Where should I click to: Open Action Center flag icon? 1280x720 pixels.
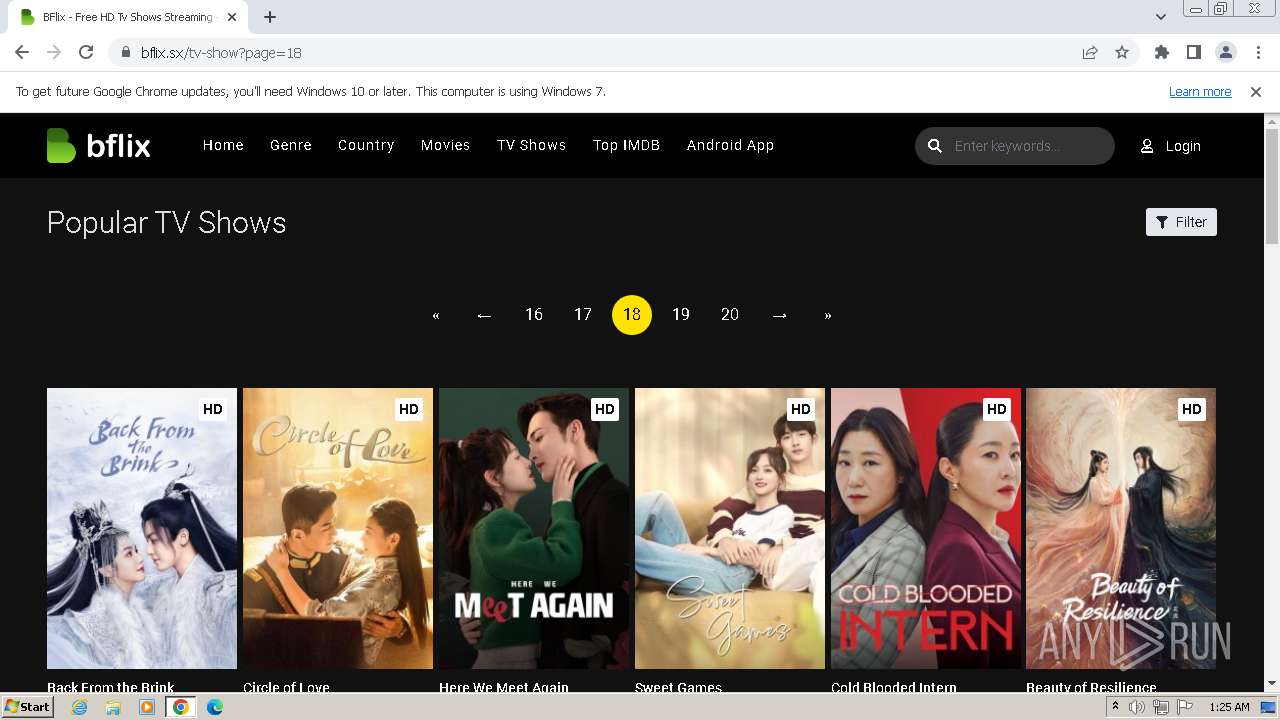(1185, 707)
